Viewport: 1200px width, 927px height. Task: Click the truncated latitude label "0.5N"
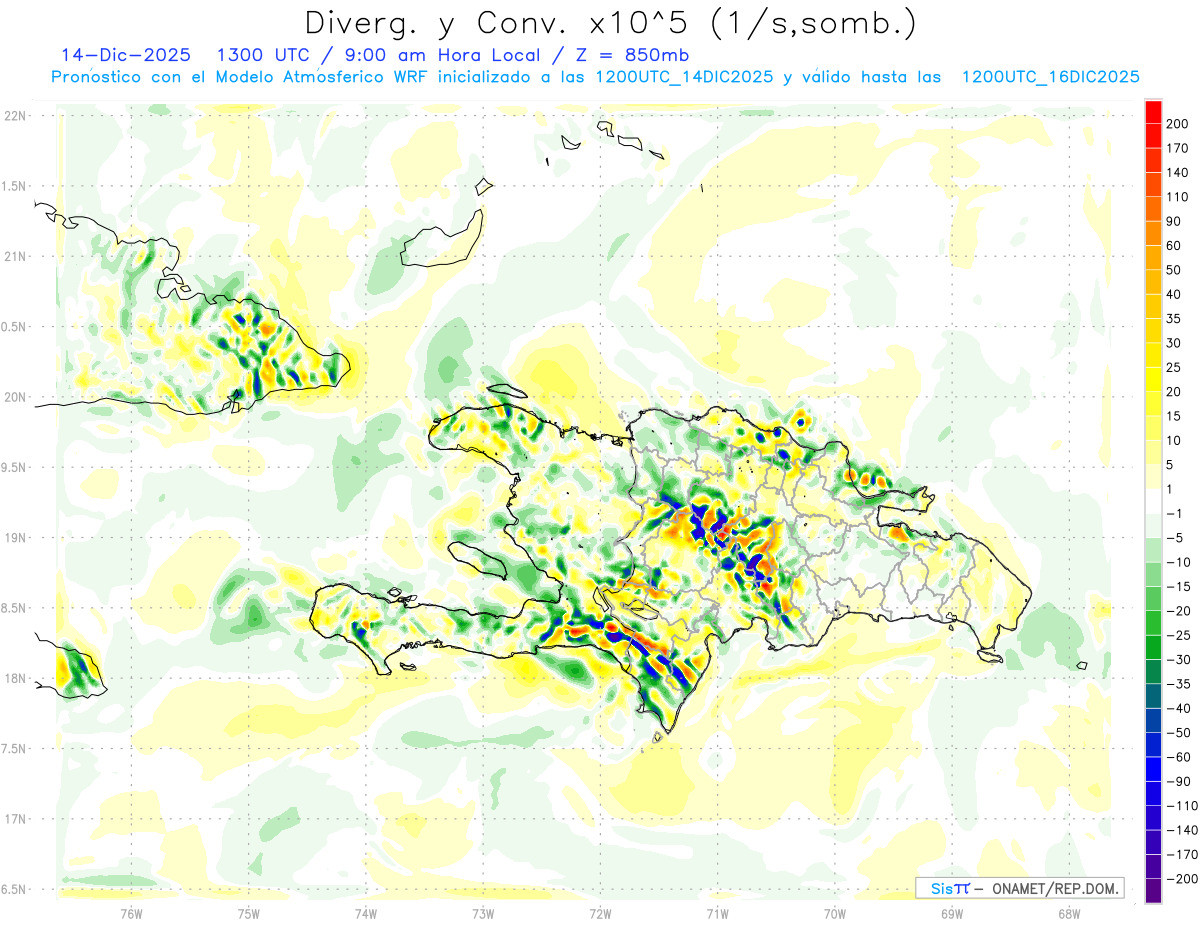tap(14, 327)
